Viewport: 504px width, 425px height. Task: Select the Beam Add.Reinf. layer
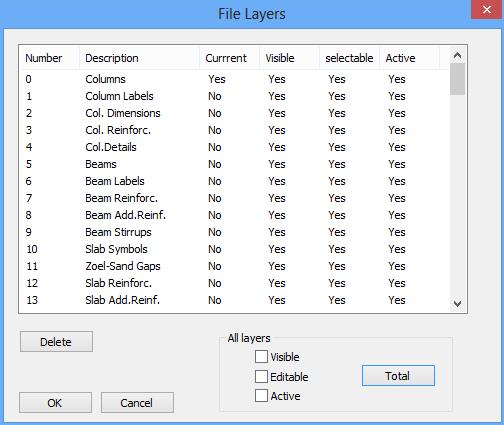(235, 215)
